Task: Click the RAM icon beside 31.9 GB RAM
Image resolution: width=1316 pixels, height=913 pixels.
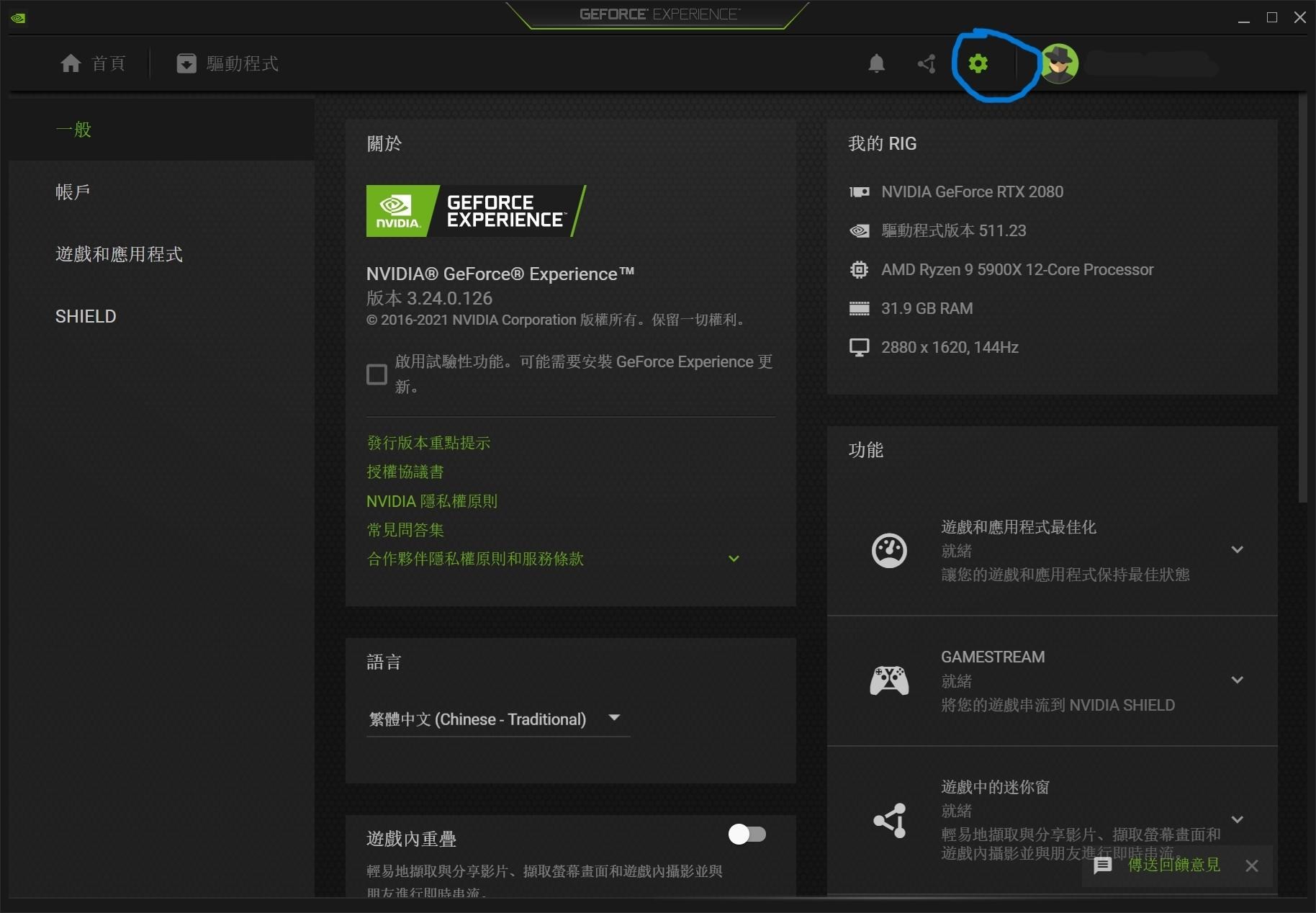Action: [859, 308]
